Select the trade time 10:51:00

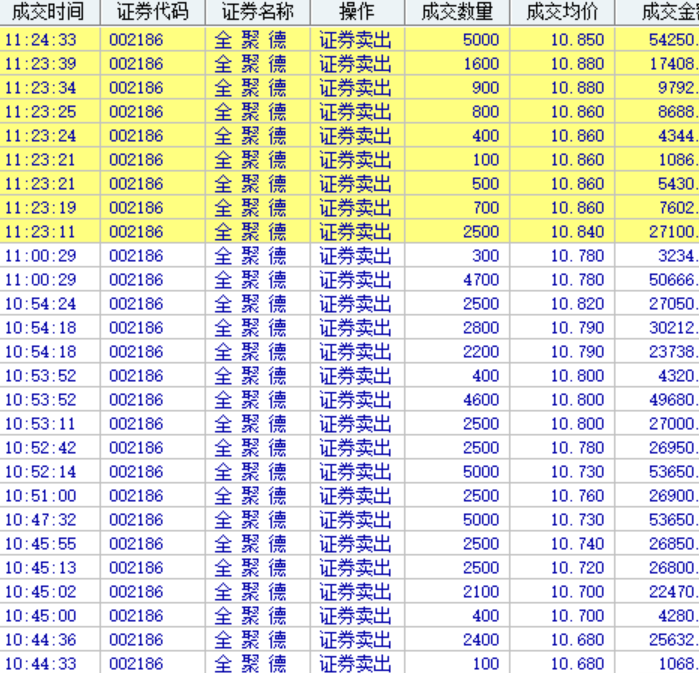coord(40,496)
